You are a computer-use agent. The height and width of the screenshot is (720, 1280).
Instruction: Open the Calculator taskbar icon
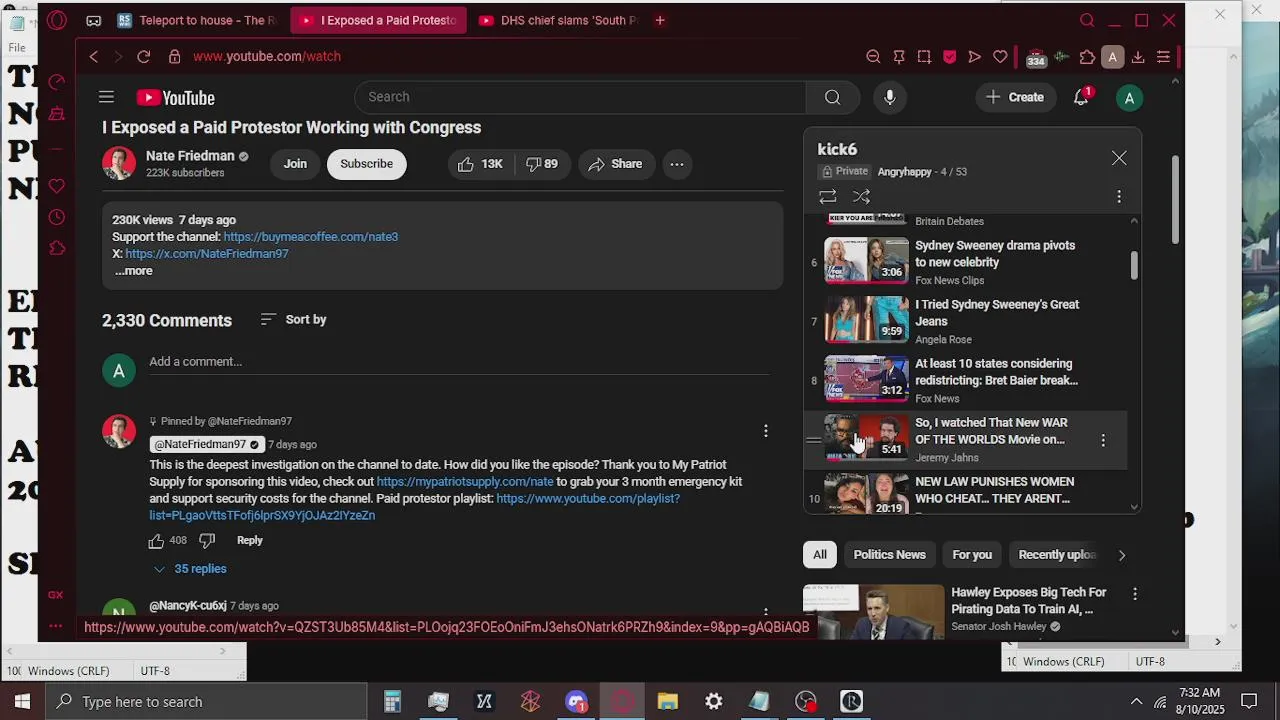pos(392,701)
